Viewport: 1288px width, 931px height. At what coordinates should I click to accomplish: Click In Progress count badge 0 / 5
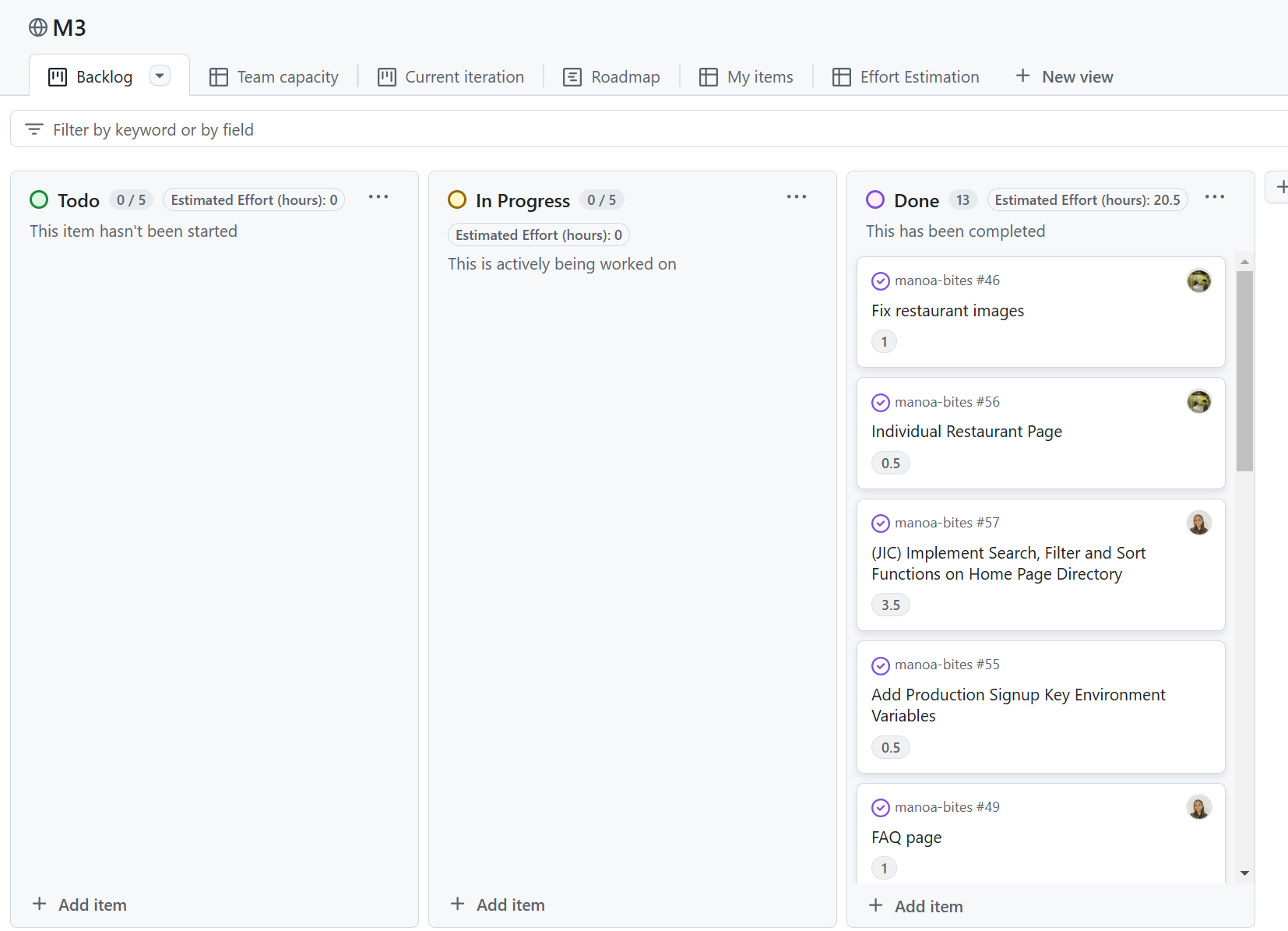[x=602, y=200]
